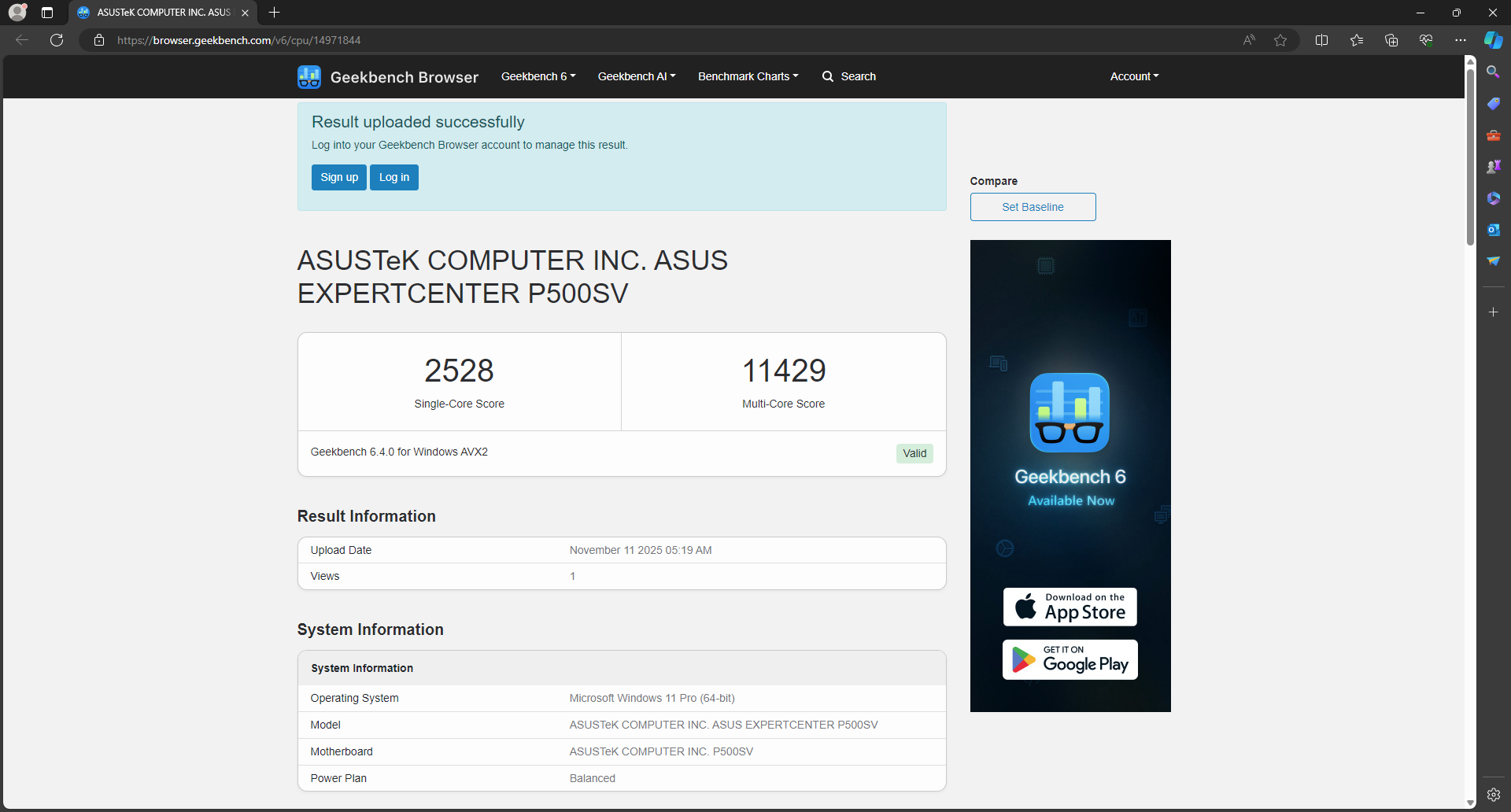This screenshot has width=1511, height=812.
Task: Click the Set Baseline button
Action: click(1033, 207)
